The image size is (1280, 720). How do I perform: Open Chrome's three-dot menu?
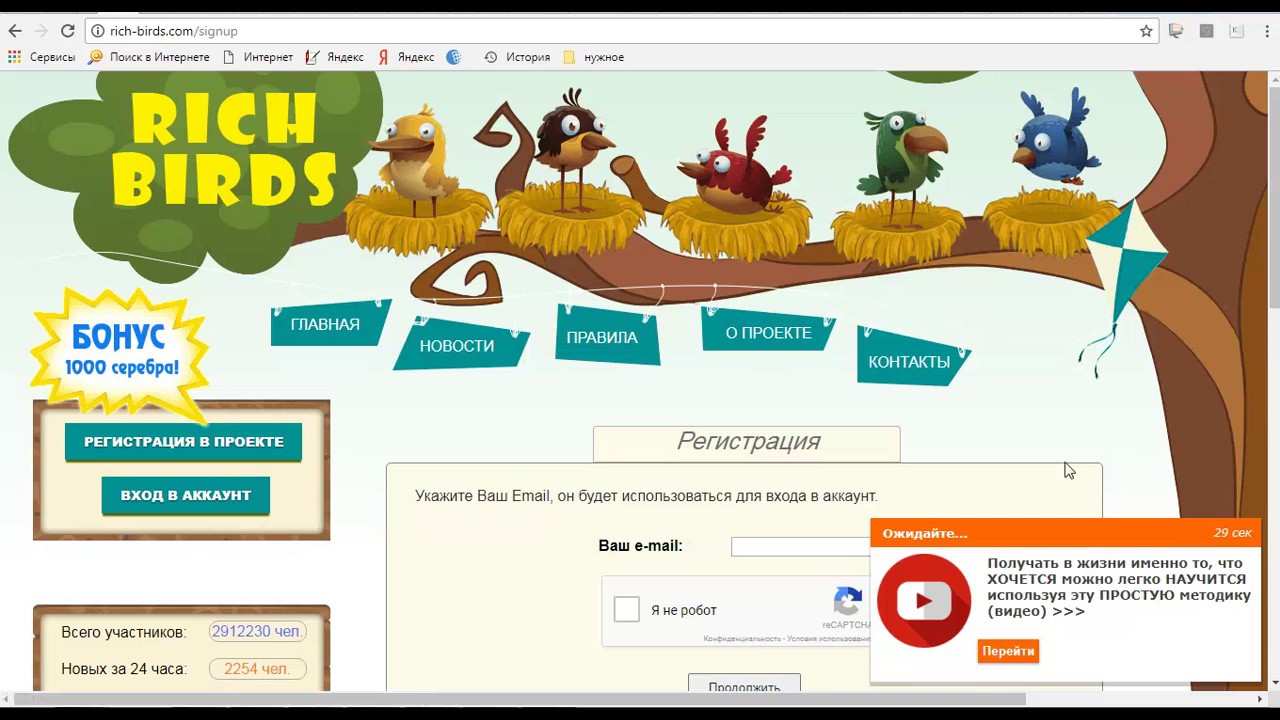coord(1265,31)
